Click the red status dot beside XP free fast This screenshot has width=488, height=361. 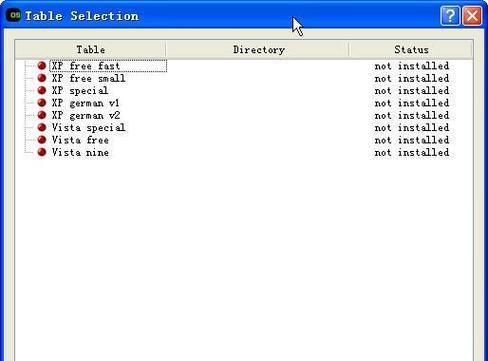[42, 66]
